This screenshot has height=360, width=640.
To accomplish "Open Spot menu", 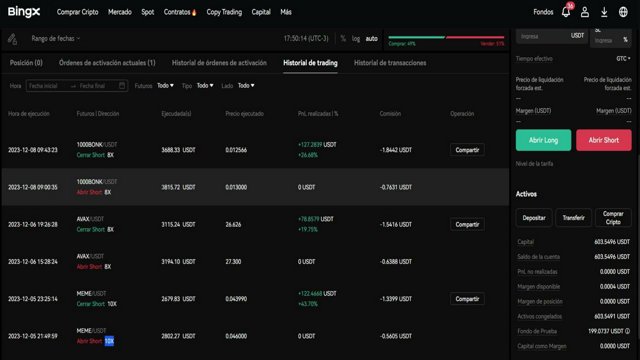I will click(x=148, y=12).
